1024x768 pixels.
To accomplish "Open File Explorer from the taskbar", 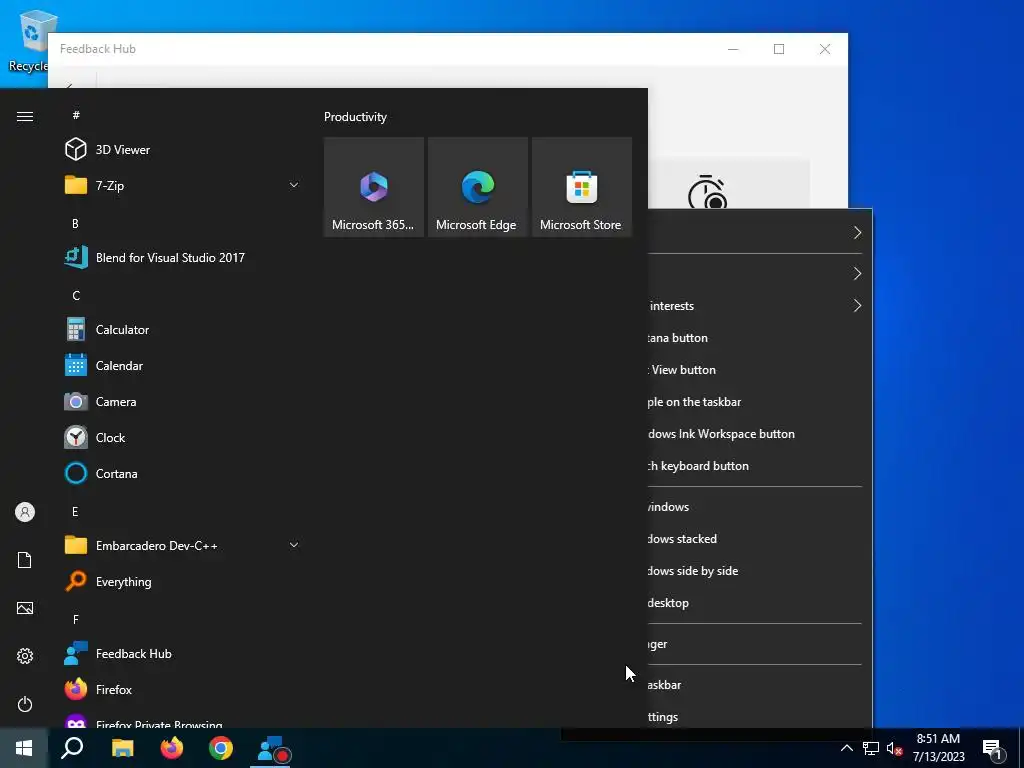I will 122,748.
